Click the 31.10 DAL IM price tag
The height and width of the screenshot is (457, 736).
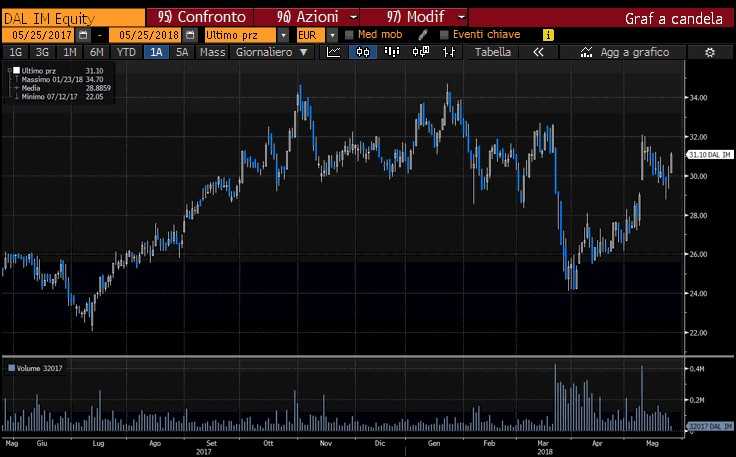[710, 155]
